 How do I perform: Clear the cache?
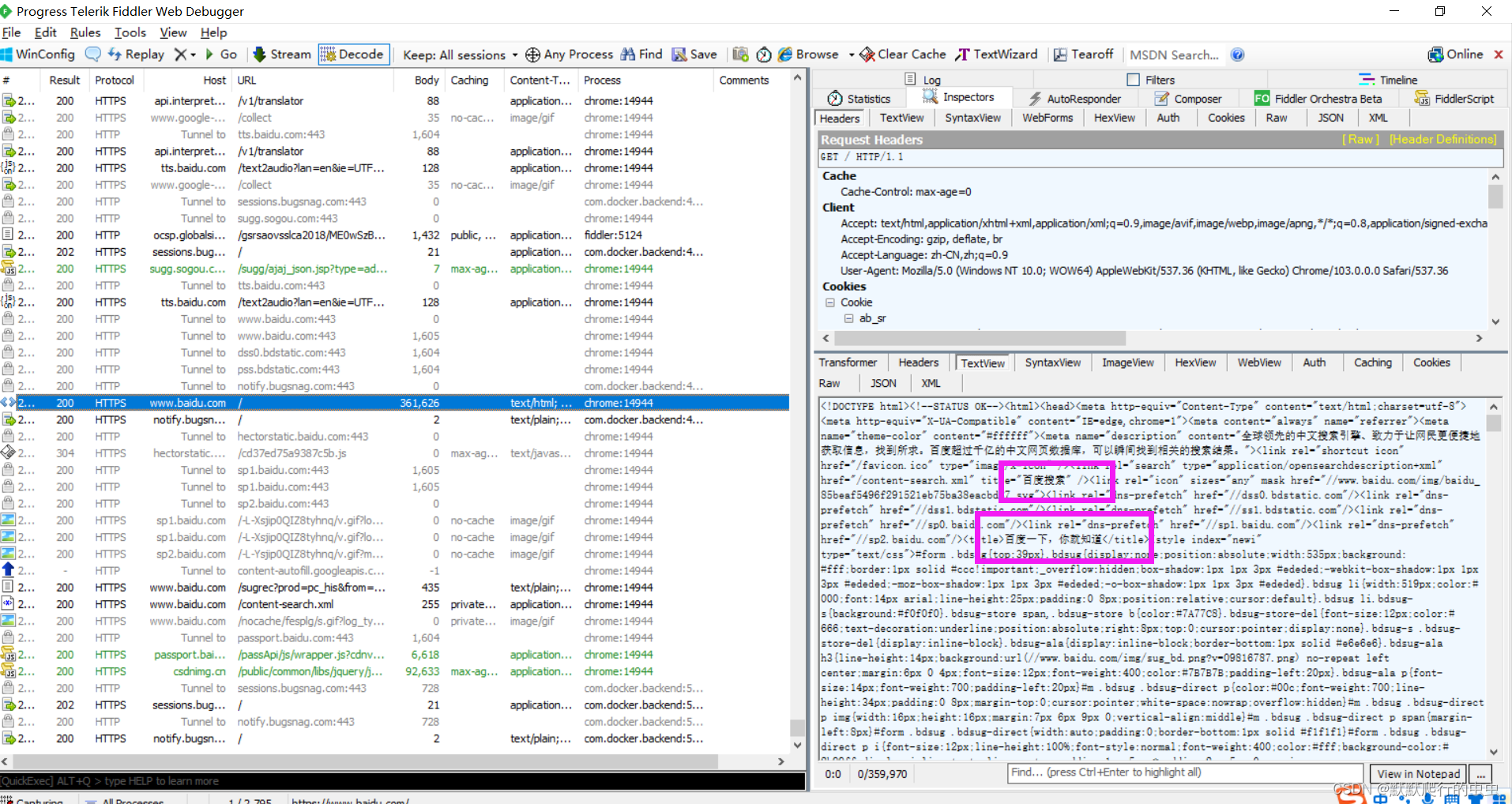903,54
